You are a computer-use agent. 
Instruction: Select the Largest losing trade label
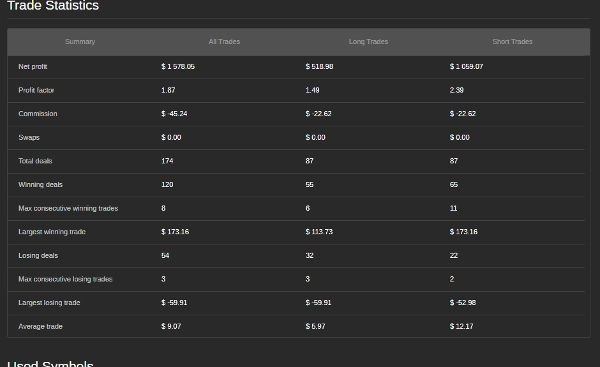click(49, 303)
